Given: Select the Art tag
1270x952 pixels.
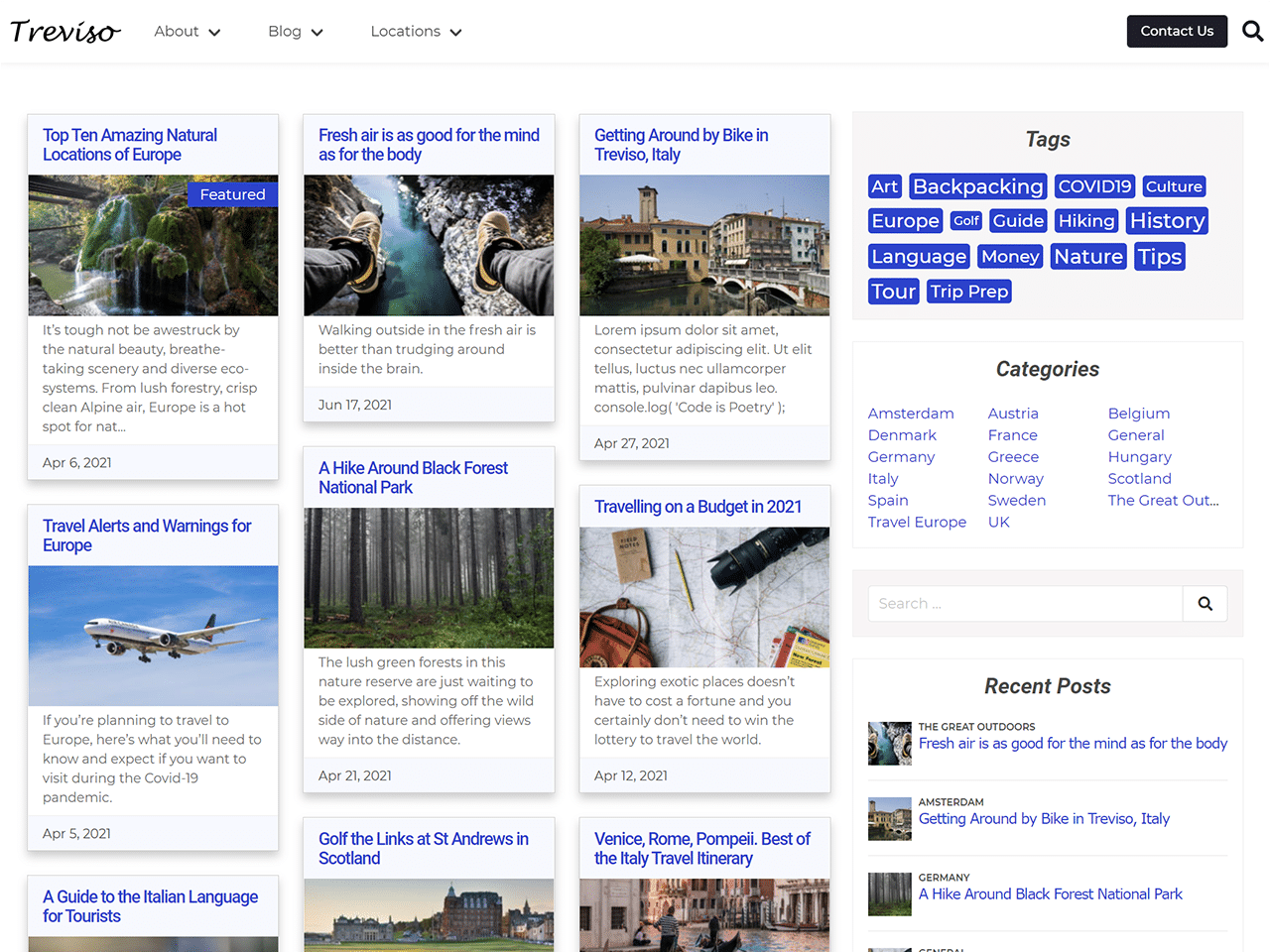Looking at the screenshot, I should (x=884, y=186).
